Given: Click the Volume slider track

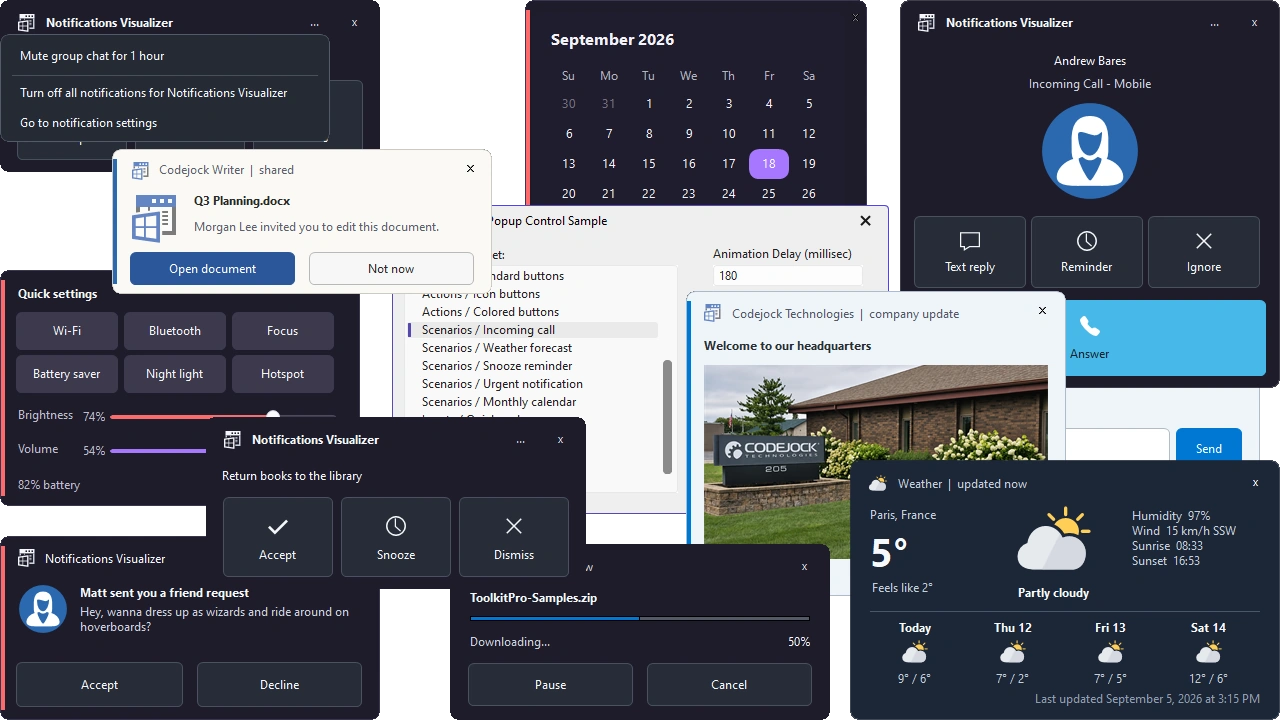Looking at the screenshot, I should click(x=222, y=451).
